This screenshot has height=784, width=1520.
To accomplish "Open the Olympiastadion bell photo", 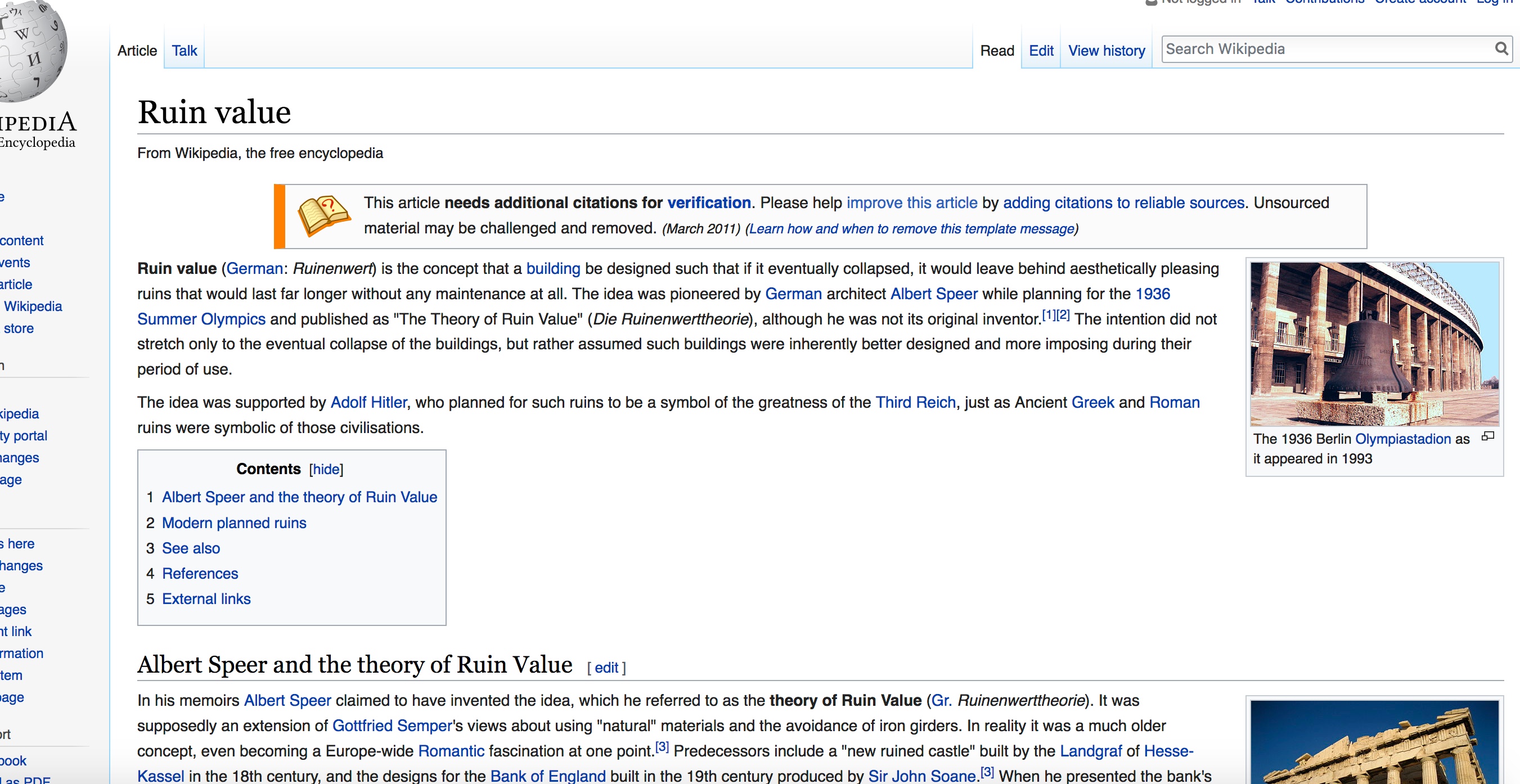I will click(x=1374, y=344).
